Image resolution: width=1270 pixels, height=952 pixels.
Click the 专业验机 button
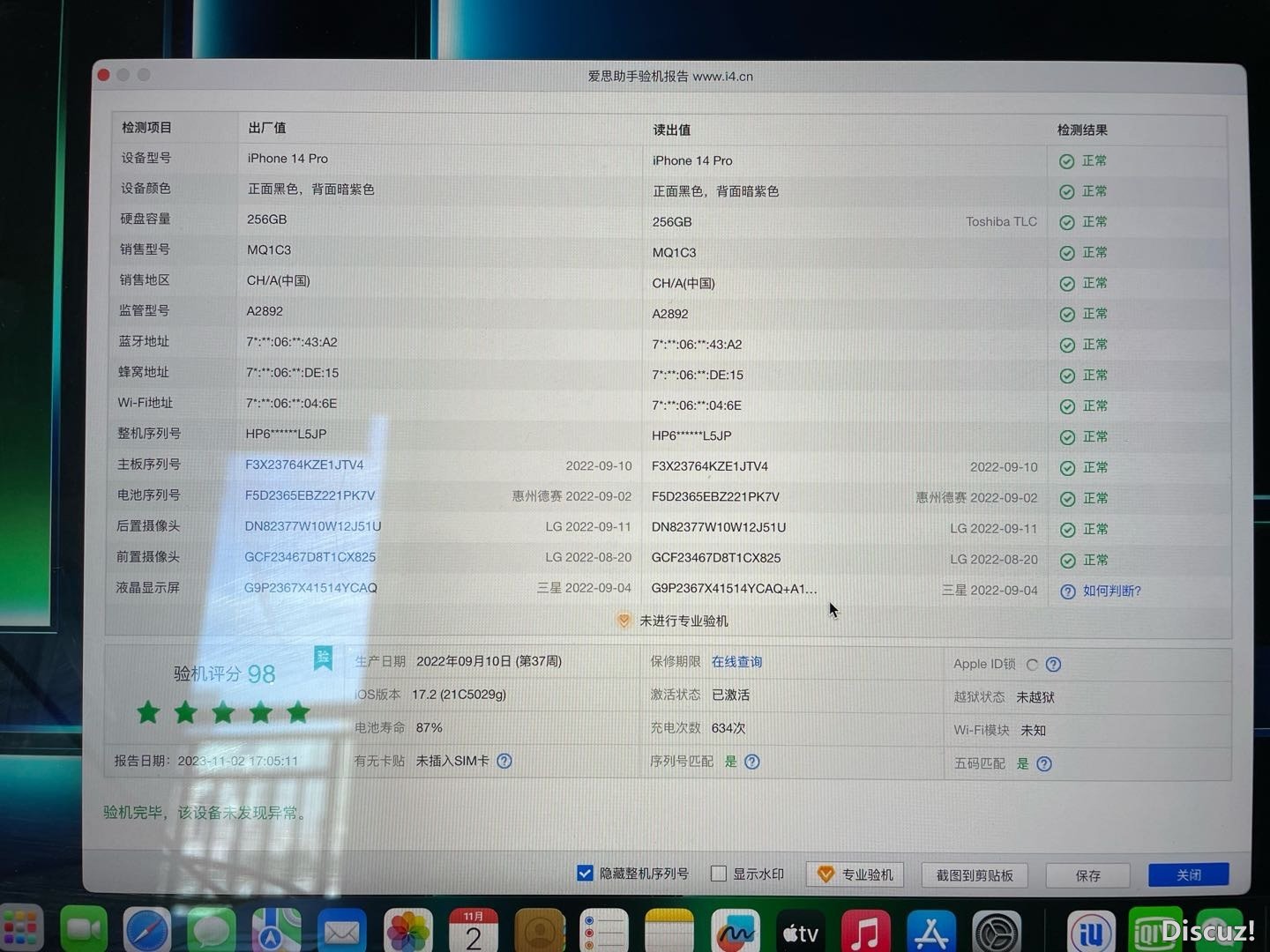coord(855,874)
